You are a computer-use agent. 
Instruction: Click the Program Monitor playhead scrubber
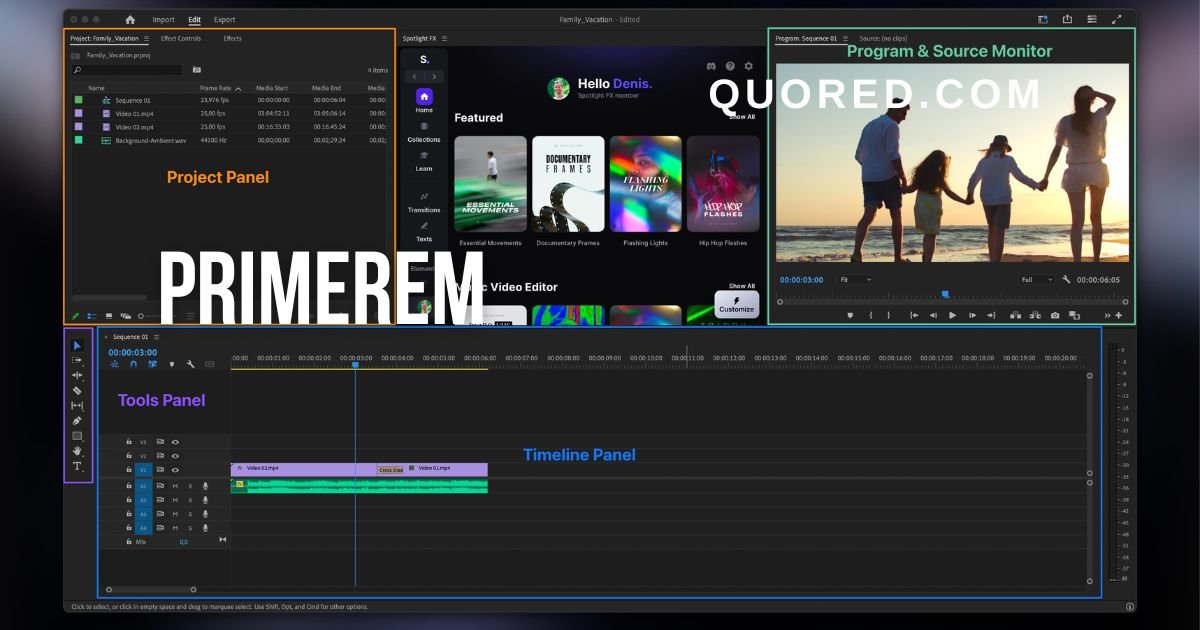[x=945, y=294]
